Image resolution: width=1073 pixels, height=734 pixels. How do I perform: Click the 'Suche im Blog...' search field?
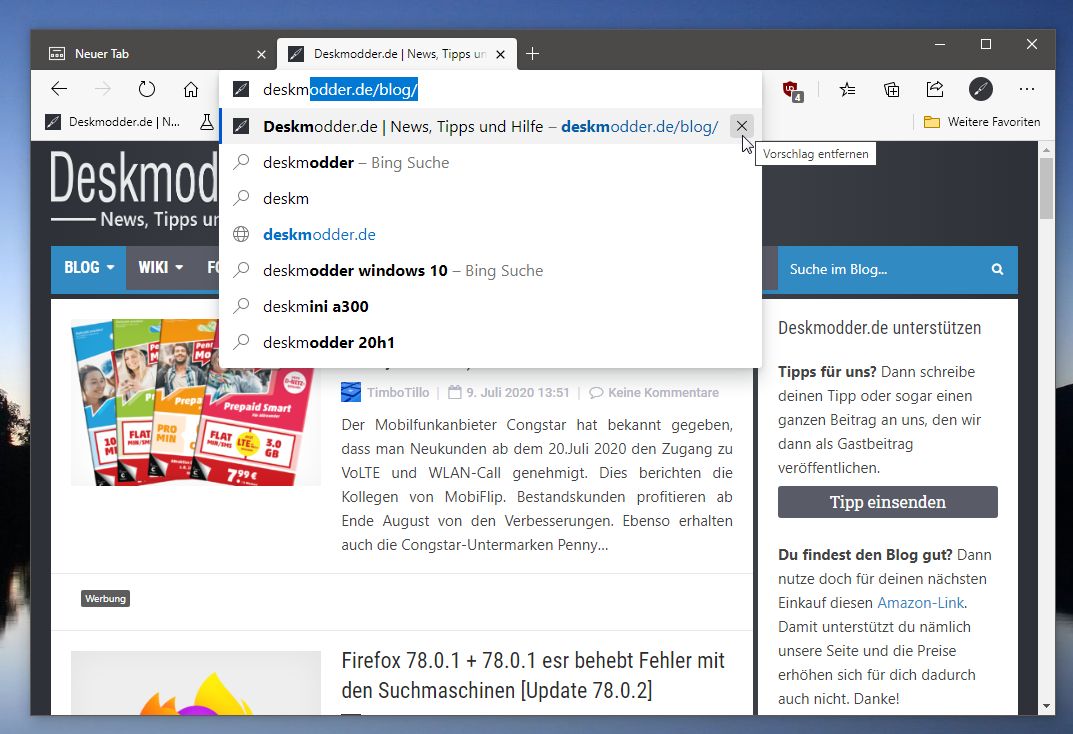pyautogui.click(x=884, y=270)
